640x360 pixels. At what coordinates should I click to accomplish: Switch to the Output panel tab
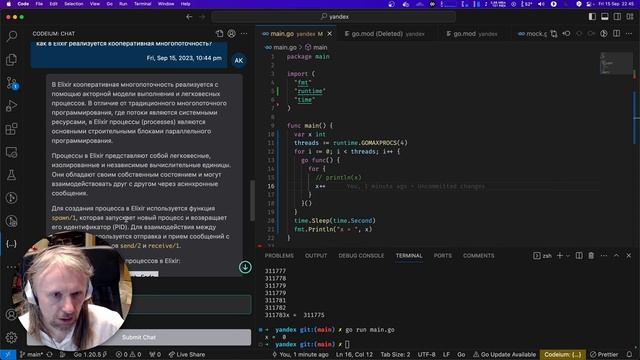(316, 256)
